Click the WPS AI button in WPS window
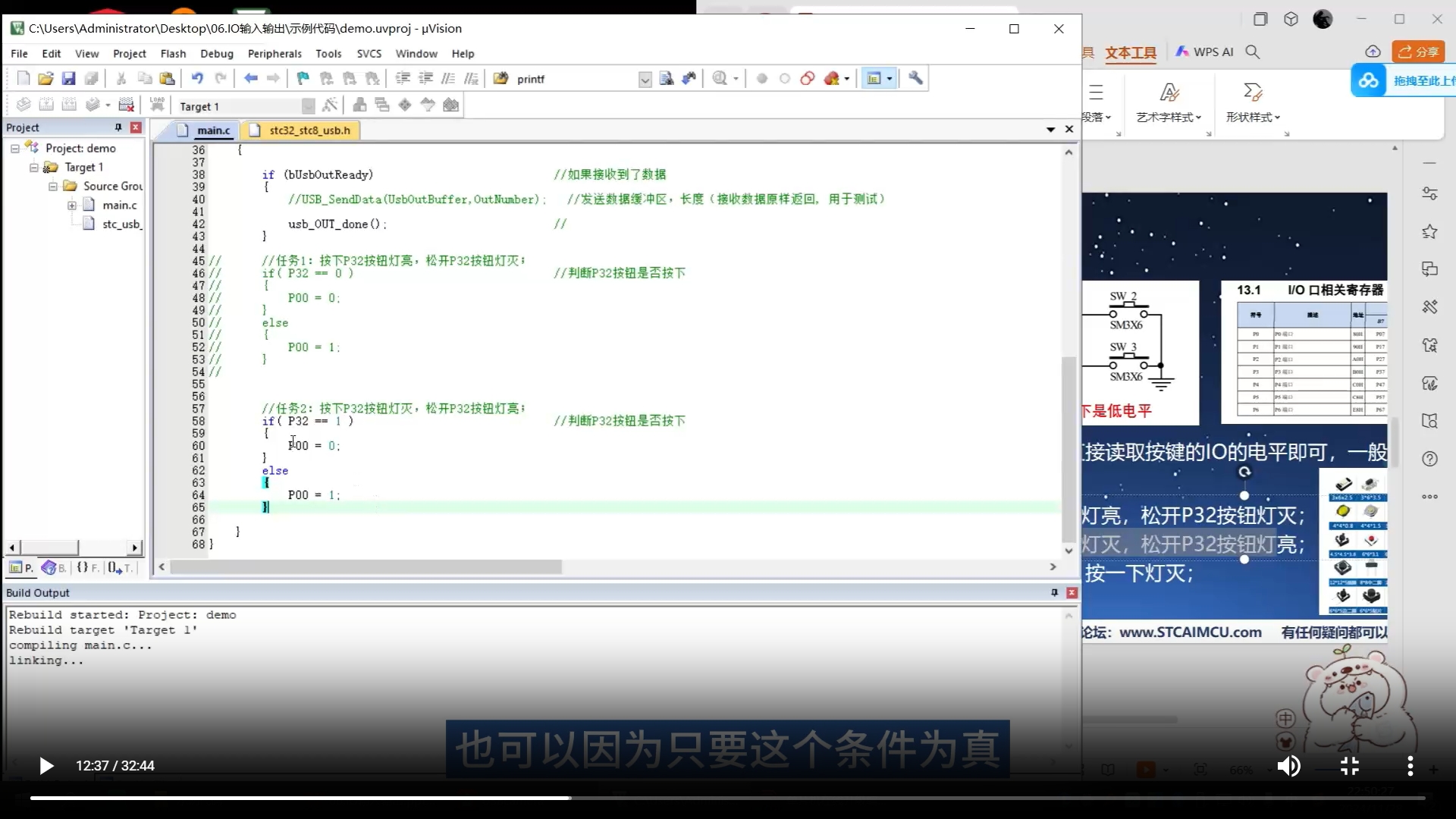1456x819 pixels. pos(1204,52)
